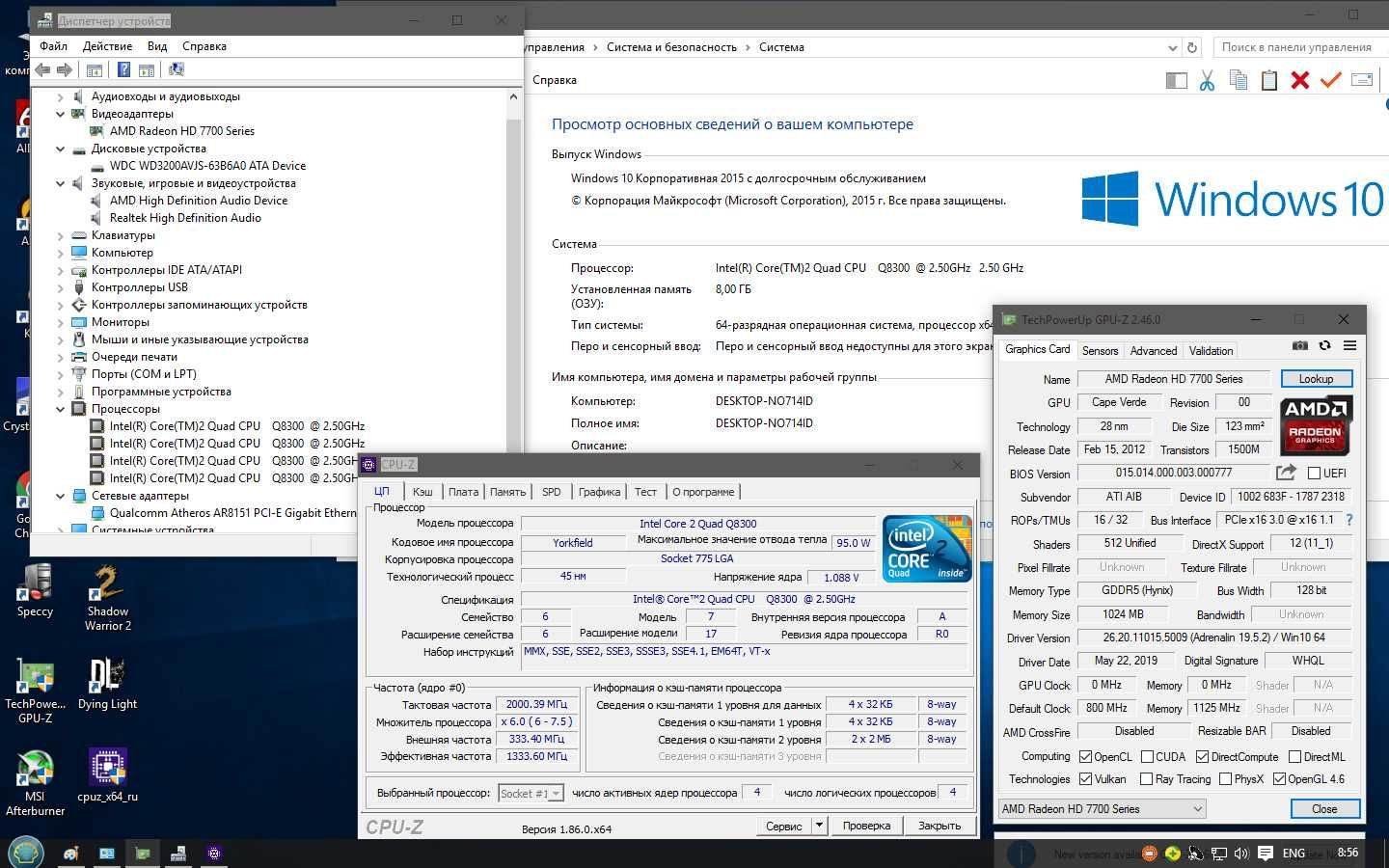Click CPU-Z taskbar button
This screenshot has height=868, width=1389.
214,854
